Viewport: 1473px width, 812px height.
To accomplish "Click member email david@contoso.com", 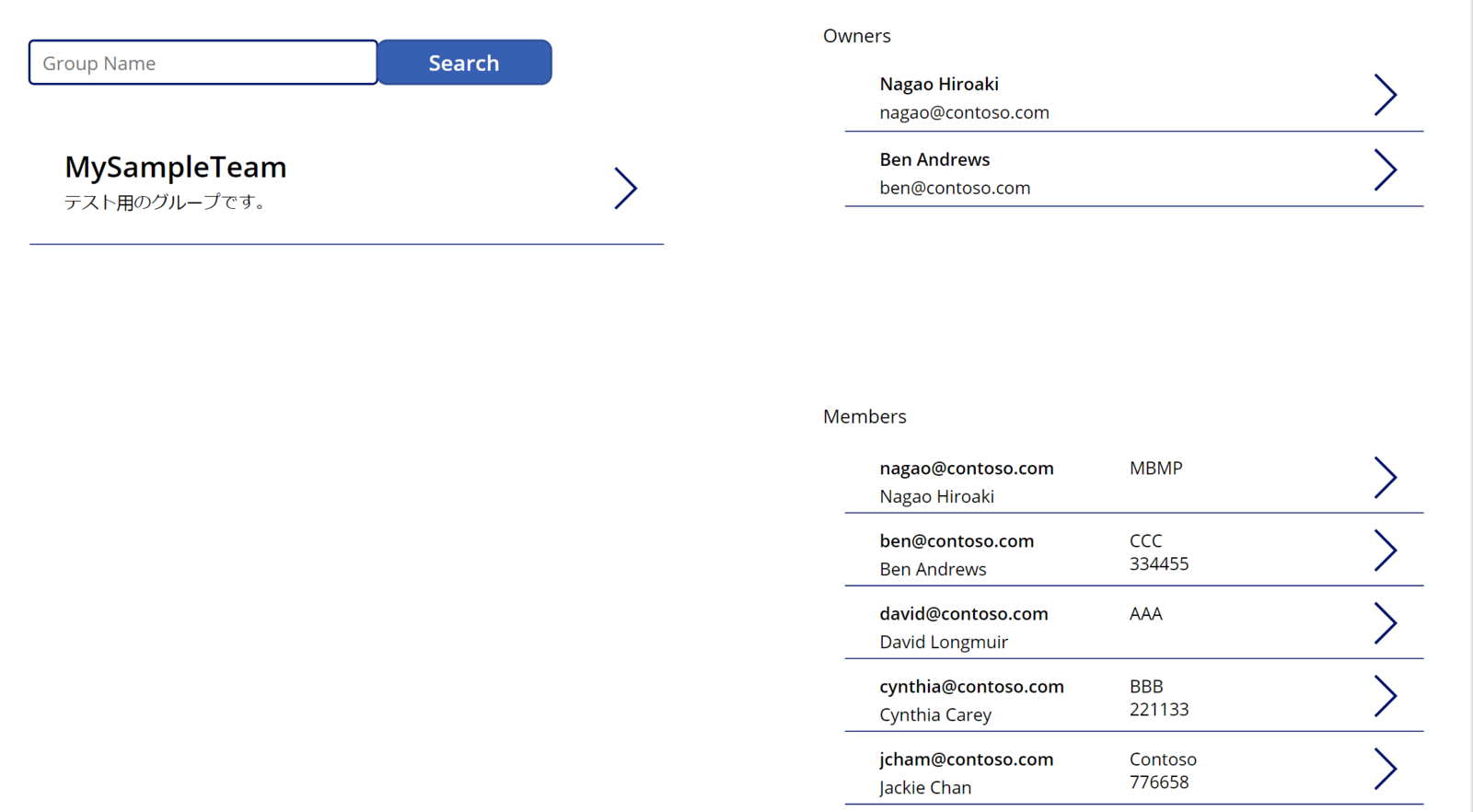I will (x=964, y=614).
